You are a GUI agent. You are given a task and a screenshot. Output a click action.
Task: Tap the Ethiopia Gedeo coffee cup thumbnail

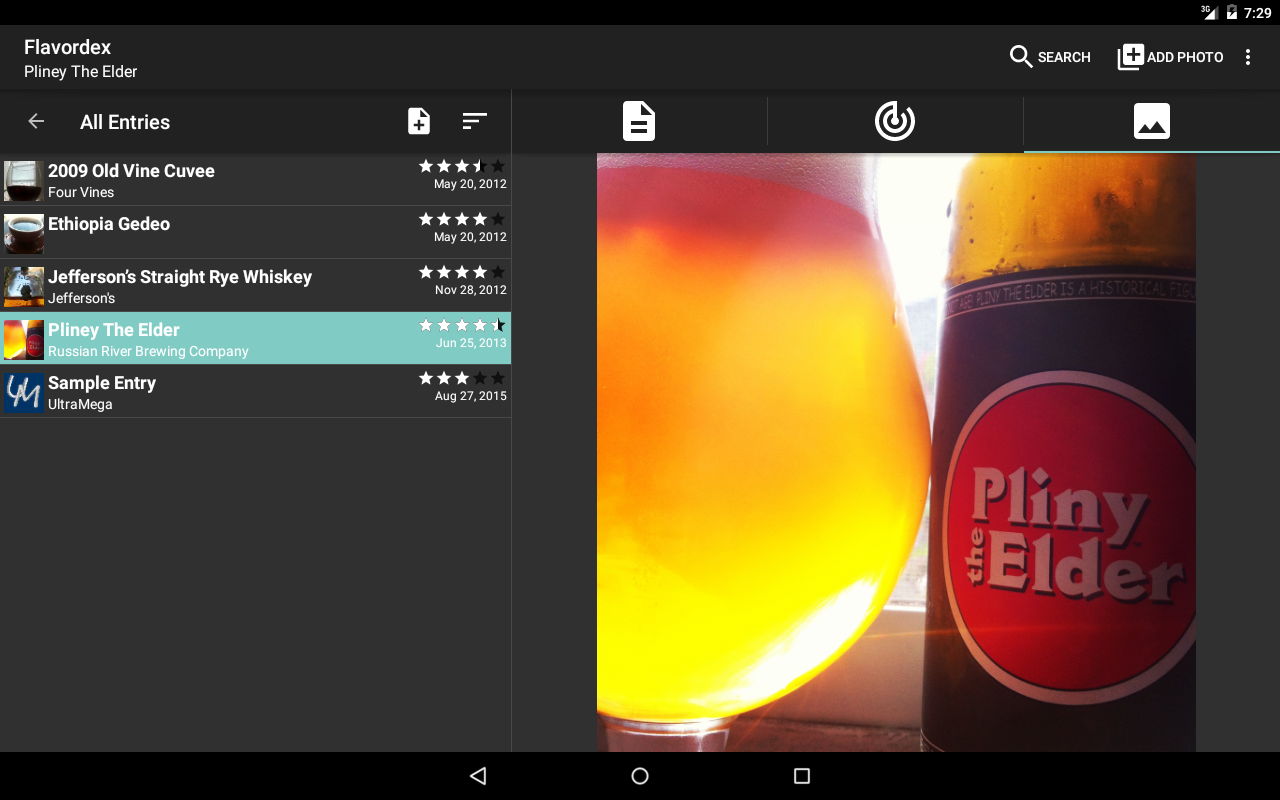click(x=24, y=234)
